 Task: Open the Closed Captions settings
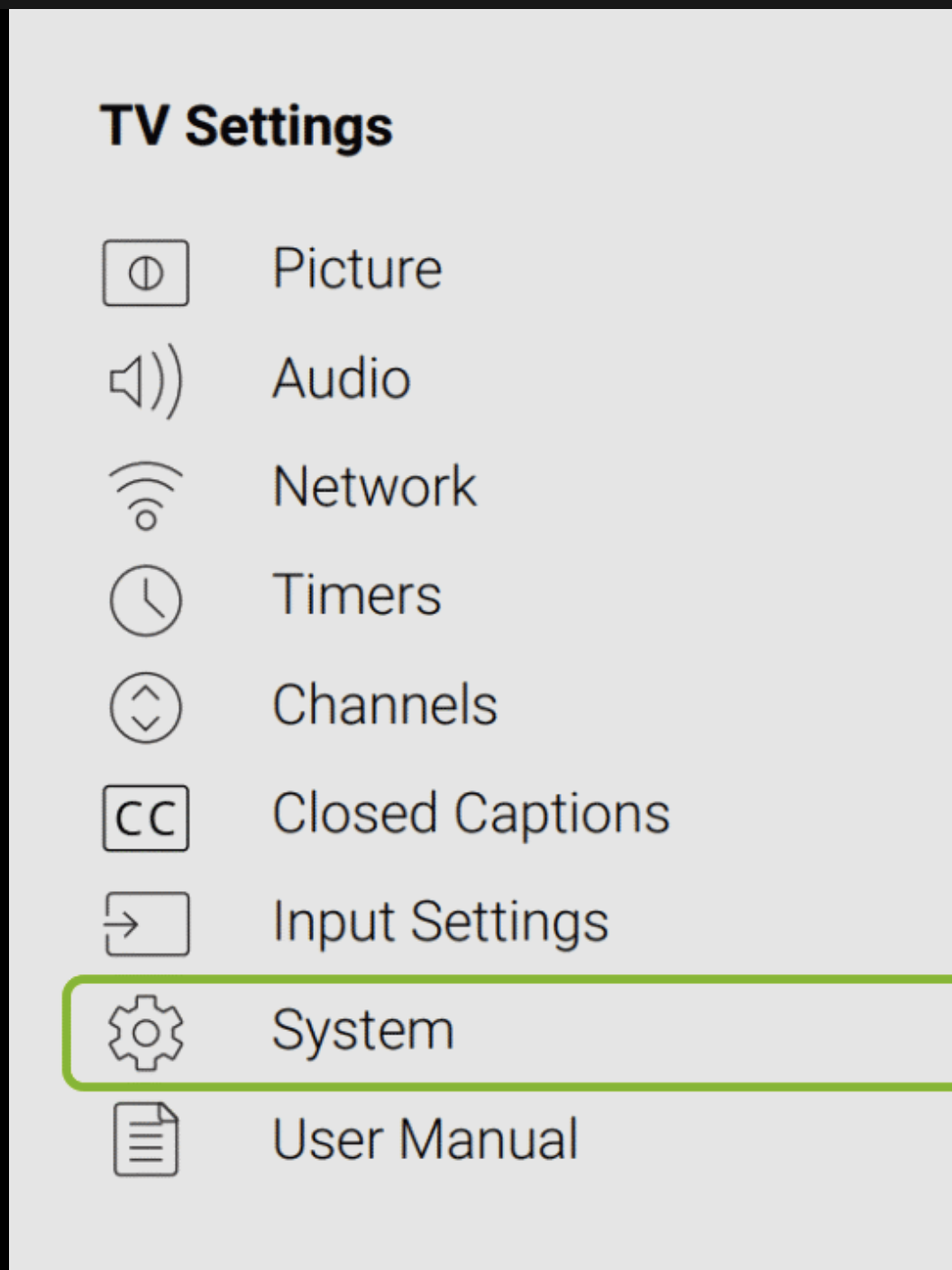(471, 814)
